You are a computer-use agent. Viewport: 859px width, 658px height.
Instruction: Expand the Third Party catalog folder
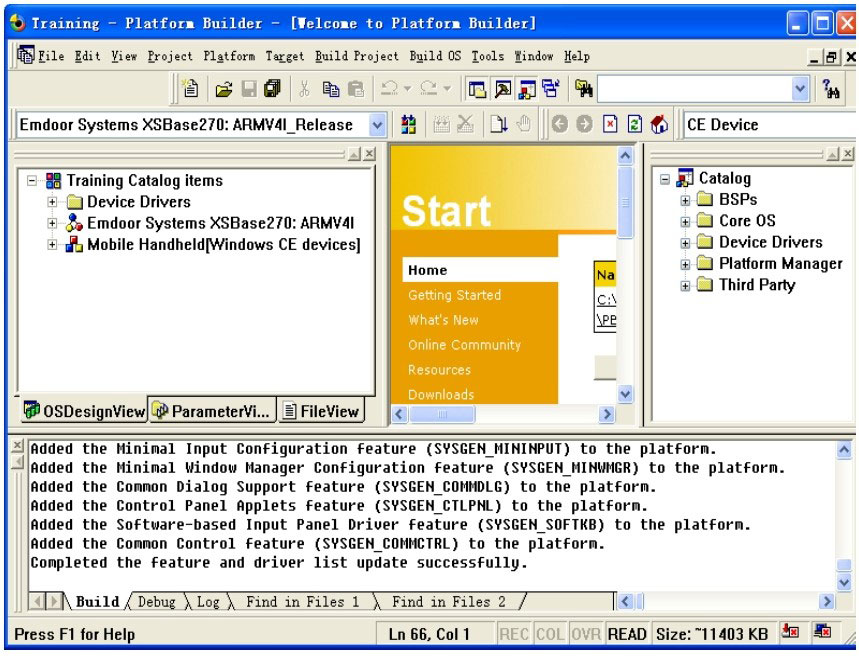[685, 285]
